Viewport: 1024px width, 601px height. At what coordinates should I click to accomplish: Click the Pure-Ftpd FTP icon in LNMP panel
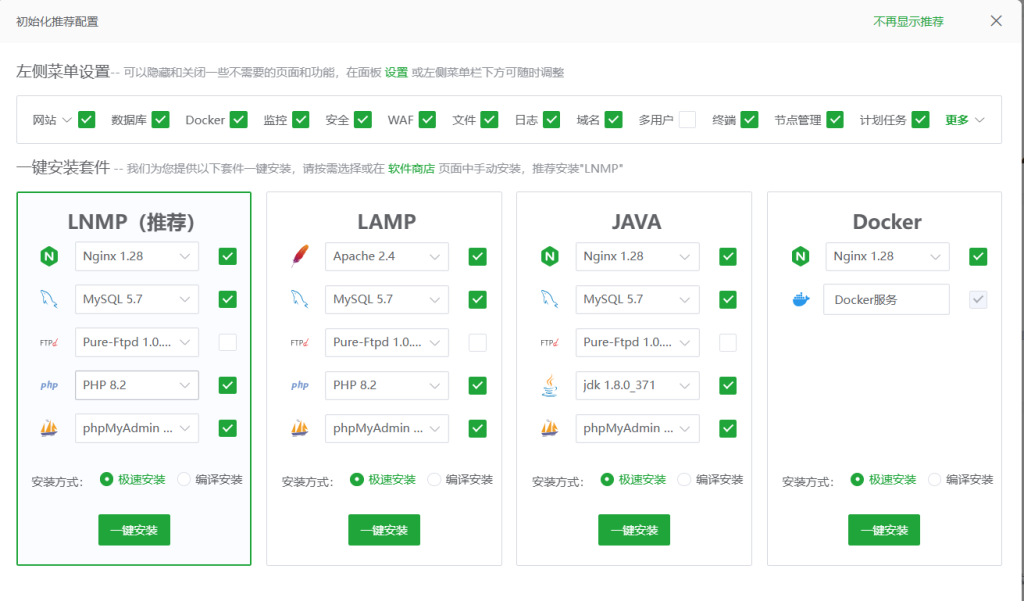click(49, 342)
